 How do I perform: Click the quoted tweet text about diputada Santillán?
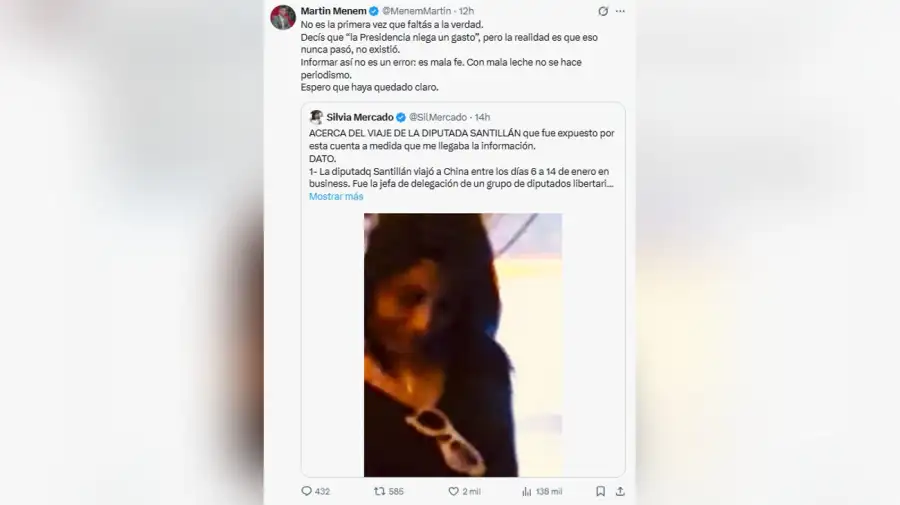pyautogui.click(x=461, y=158)
